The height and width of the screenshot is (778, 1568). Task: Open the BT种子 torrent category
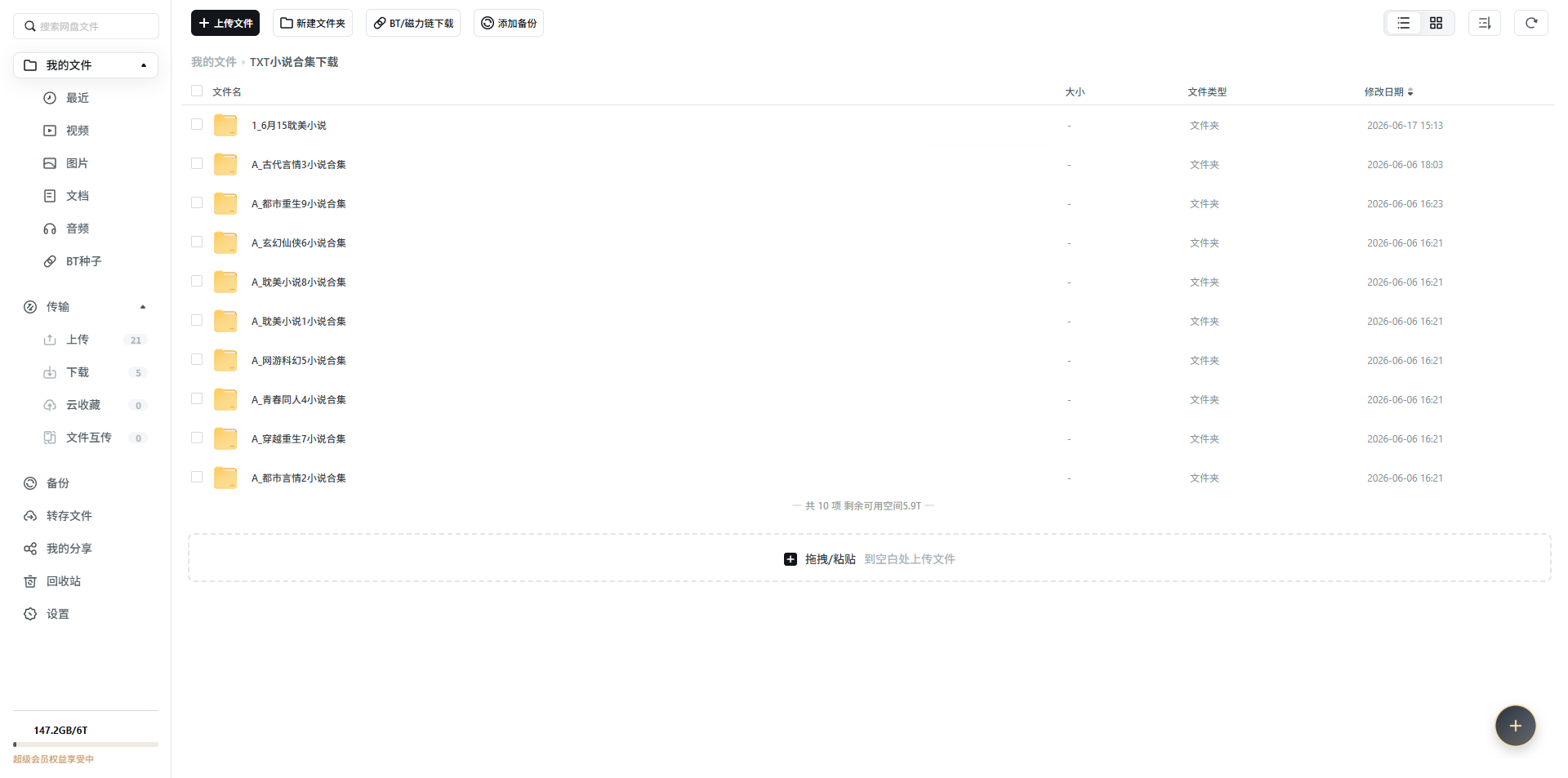click(83, 261)
